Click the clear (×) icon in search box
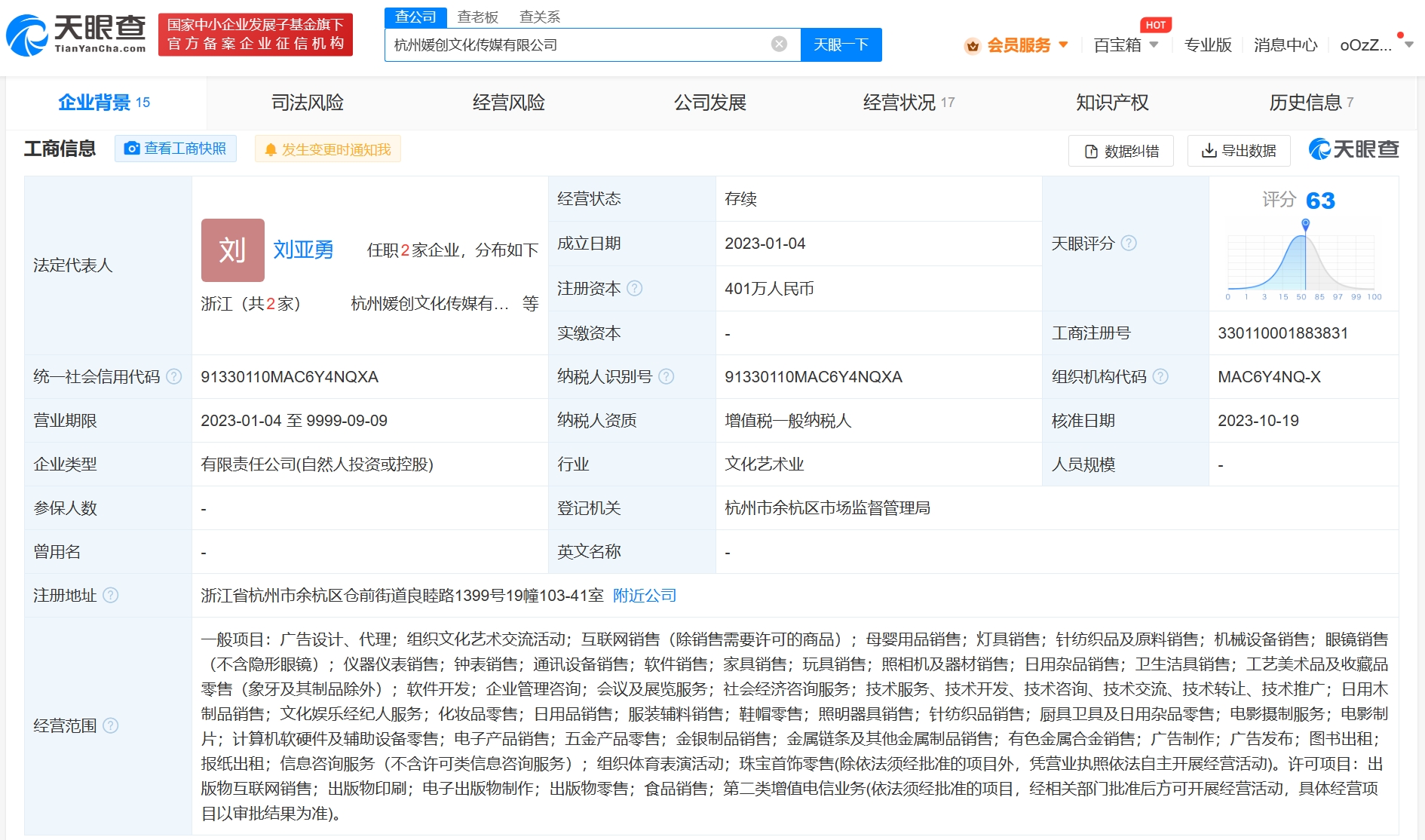Image resolution: width=1425 pixels, height=840 pixels. 777,44
